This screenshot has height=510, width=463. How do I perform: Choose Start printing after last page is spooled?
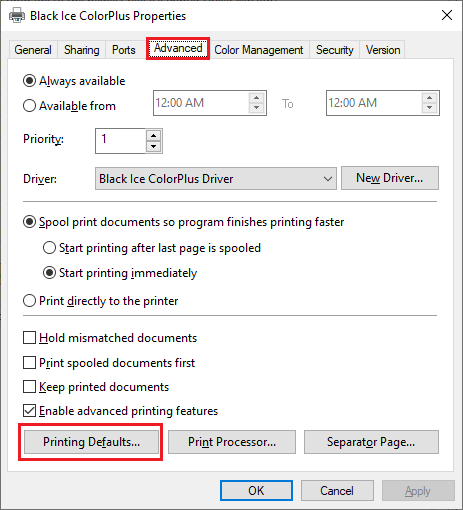pyautogui.click(x=49, y=248)
